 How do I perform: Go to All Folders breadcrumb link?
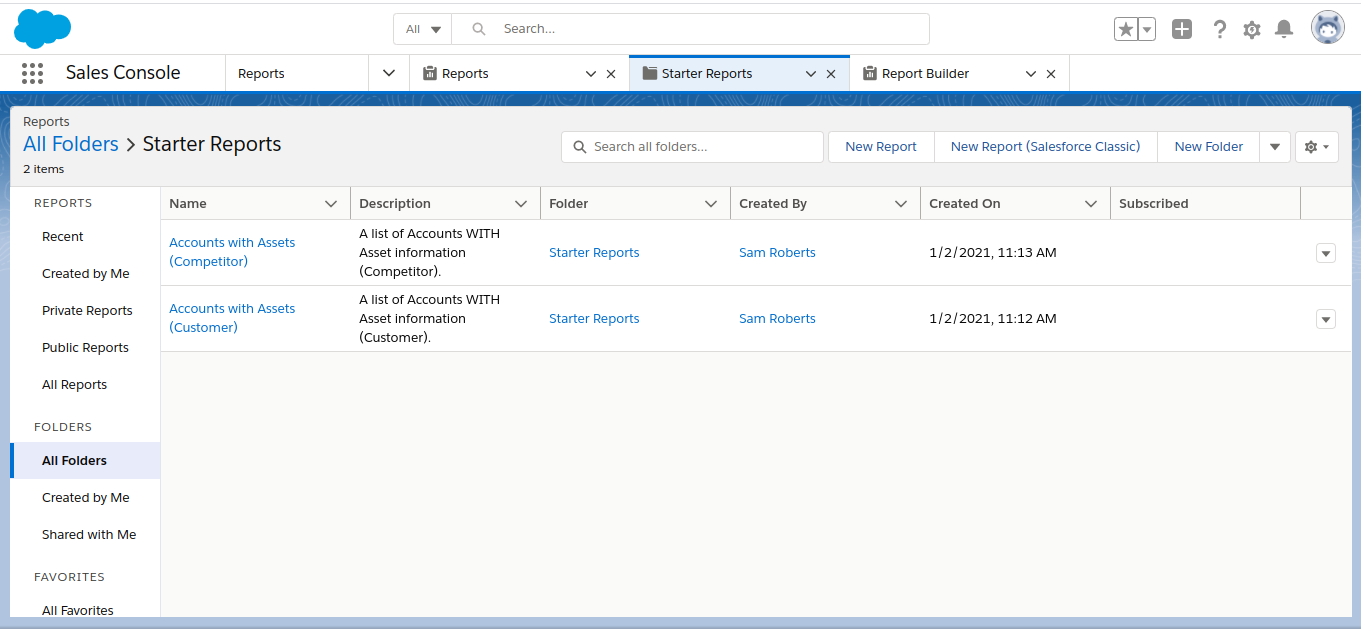71,144
